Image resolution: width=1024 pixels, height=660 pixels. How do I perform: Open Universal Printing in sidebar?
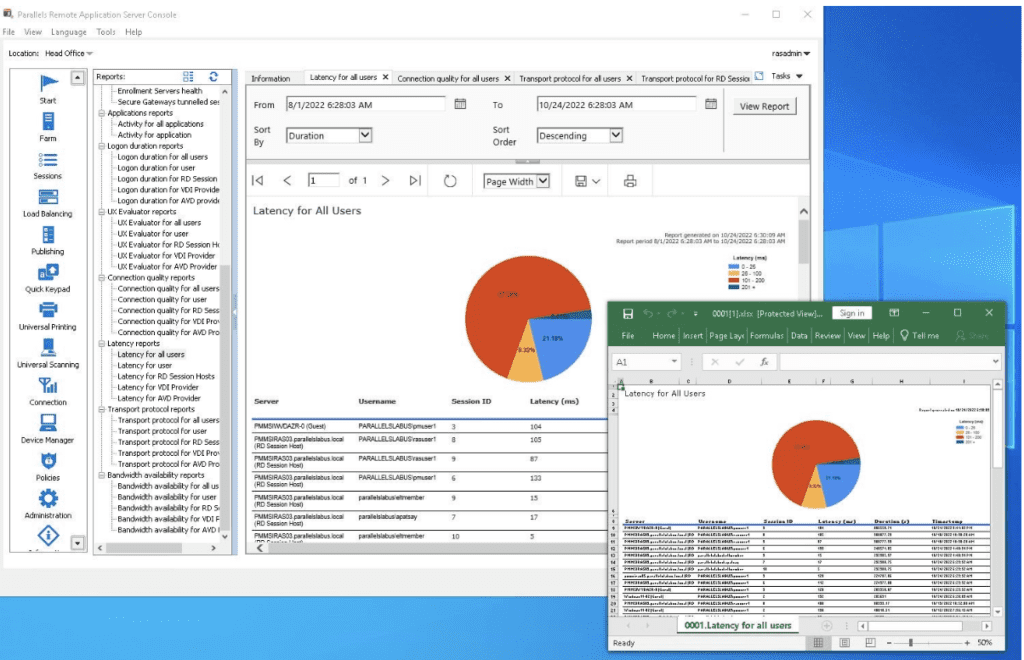48,312
